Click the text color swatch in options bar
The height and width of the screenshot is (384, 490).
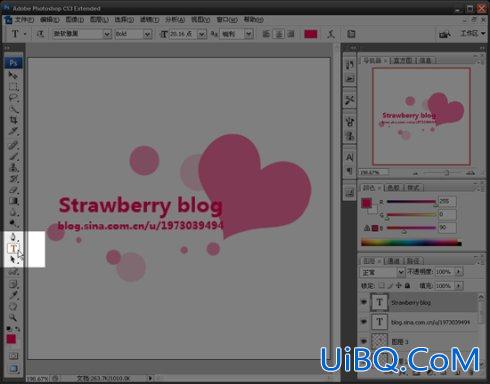[311, 34]
